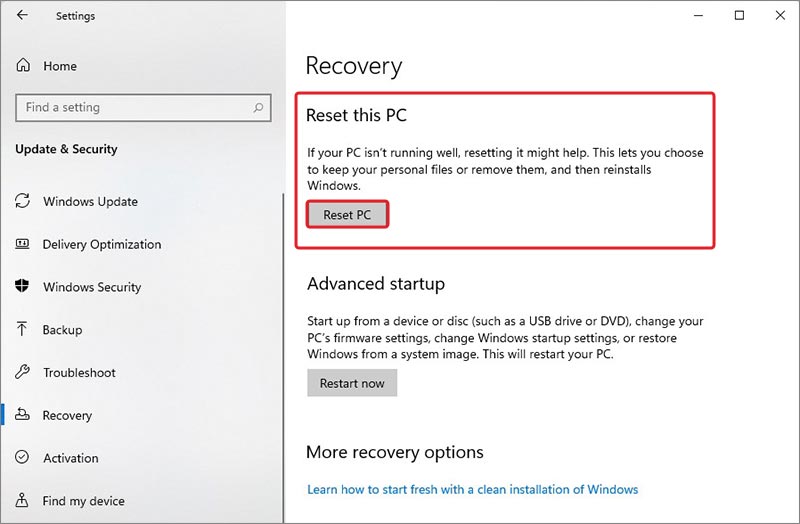The image size is (800, 524).
Task: Click the Restart now button
Action: coord(352,383)
